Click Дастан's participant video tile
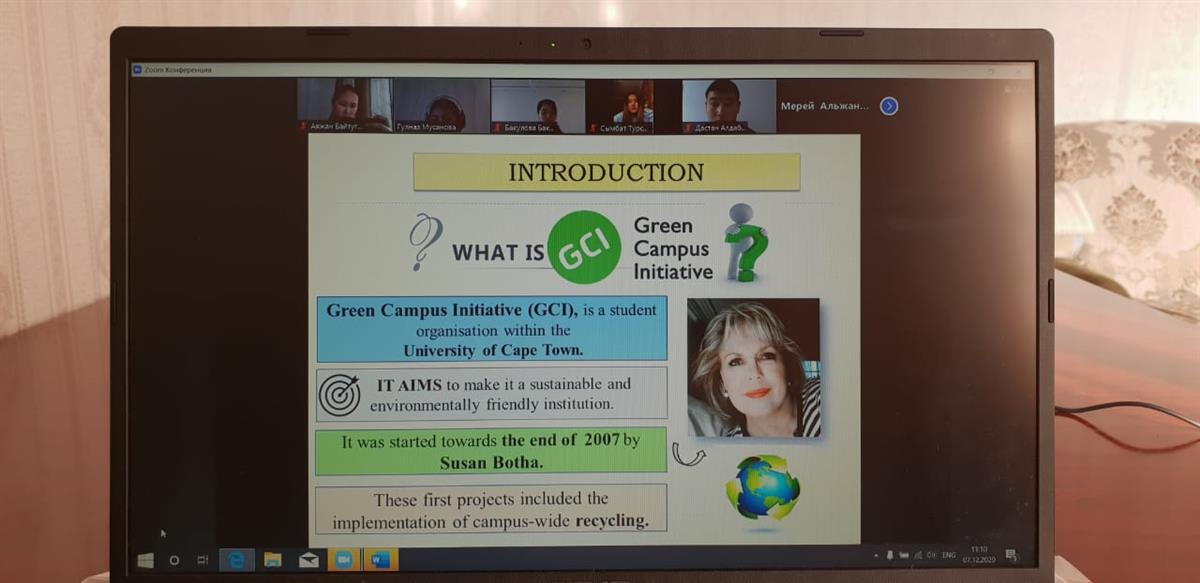This screenshot has height=583, width=1200. [729, 105]
